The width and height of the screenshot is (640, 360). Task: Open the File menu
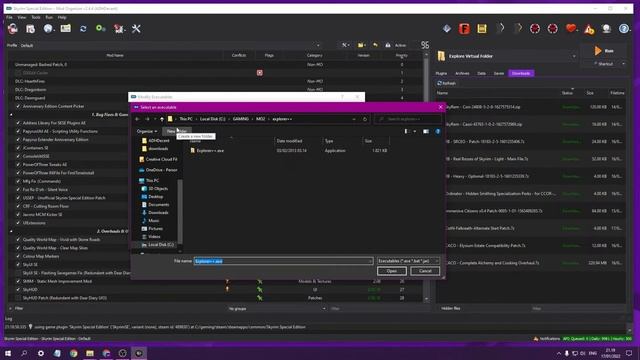[9, 18]
